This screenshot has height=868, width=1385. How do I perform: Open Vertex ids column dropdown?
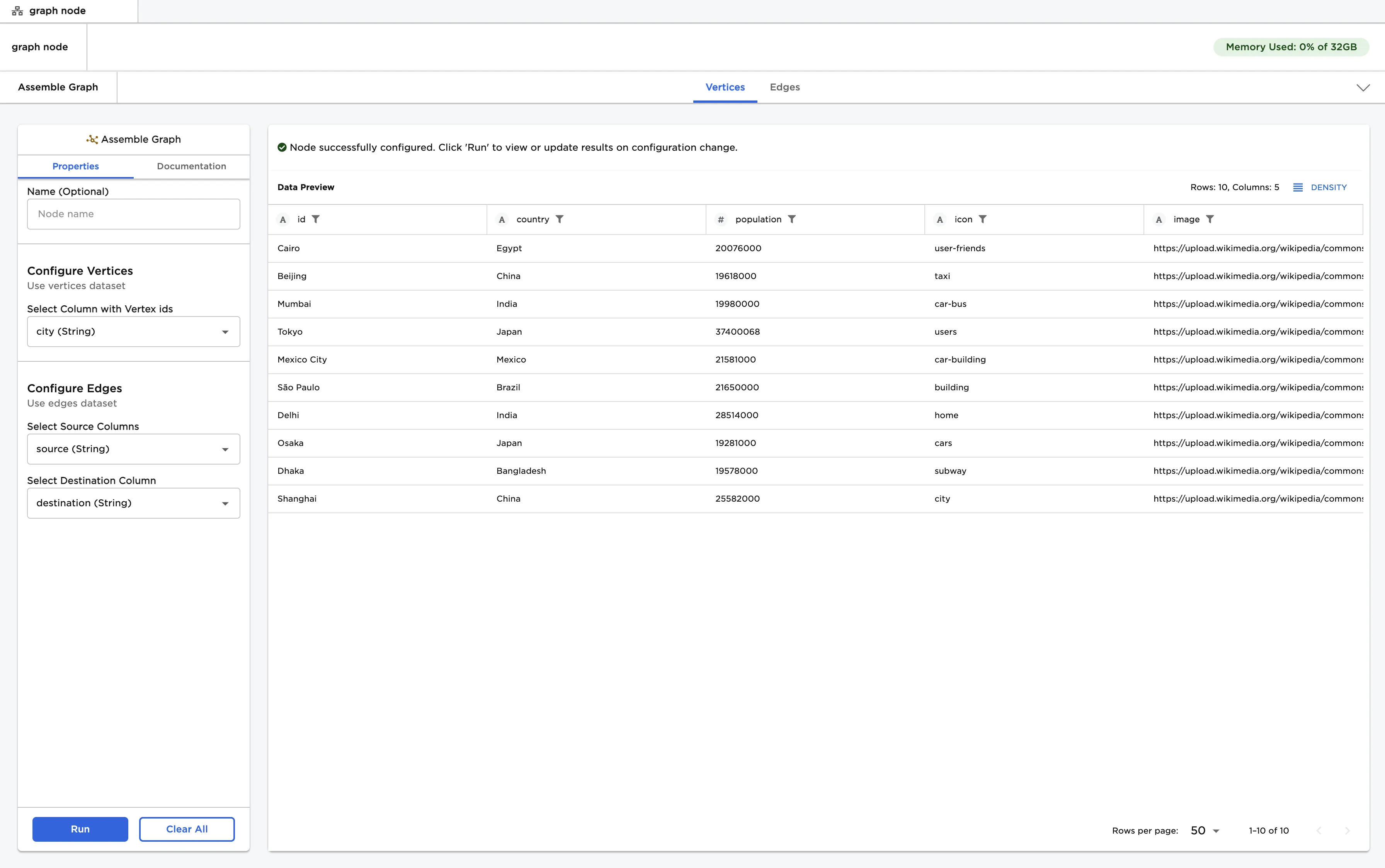coord(133,332)
